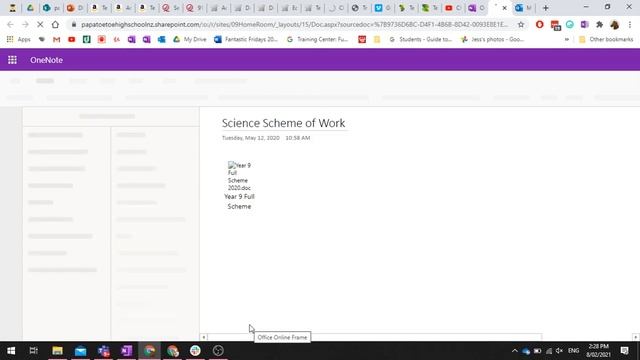The image size is (640, 360).
Task: Click the Year 9 Full Scheme caption
Action: 239,201
